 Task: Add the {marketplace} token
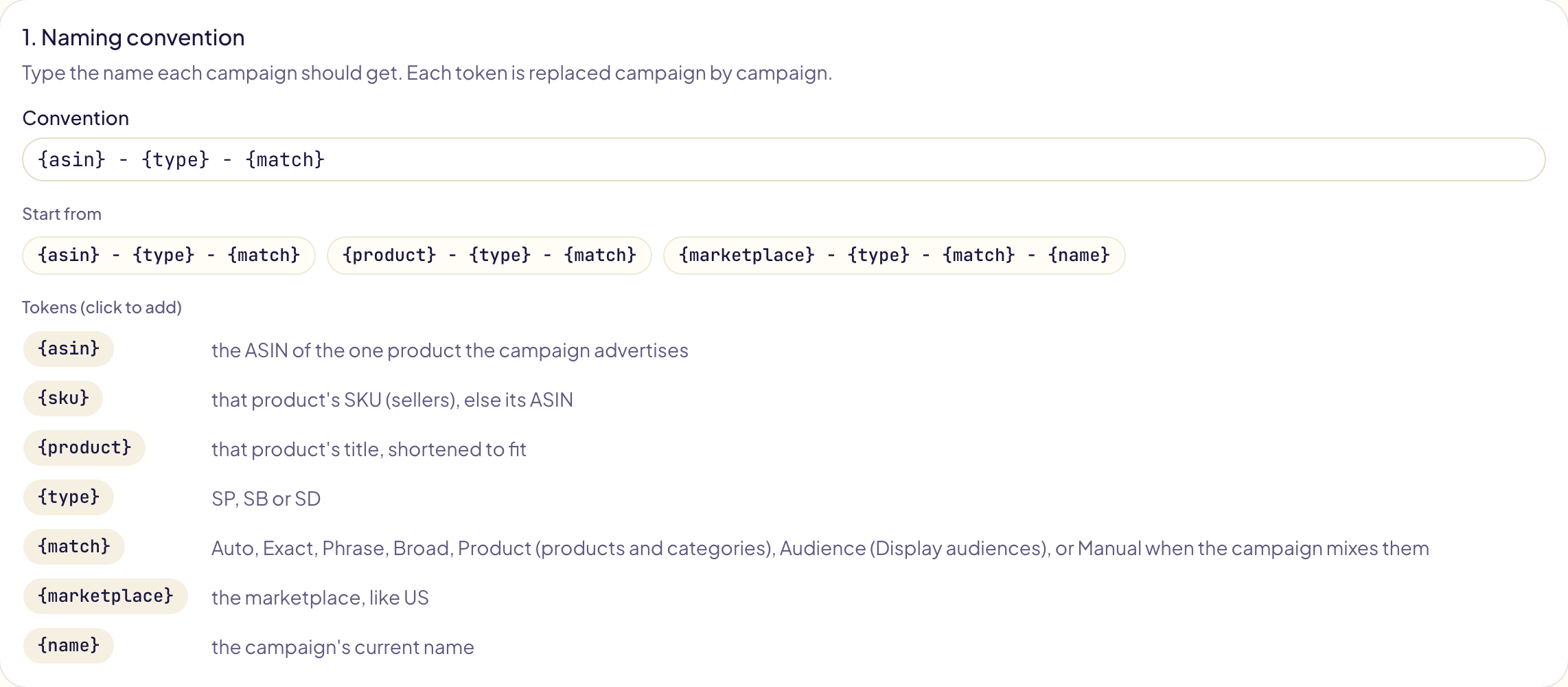106,596
